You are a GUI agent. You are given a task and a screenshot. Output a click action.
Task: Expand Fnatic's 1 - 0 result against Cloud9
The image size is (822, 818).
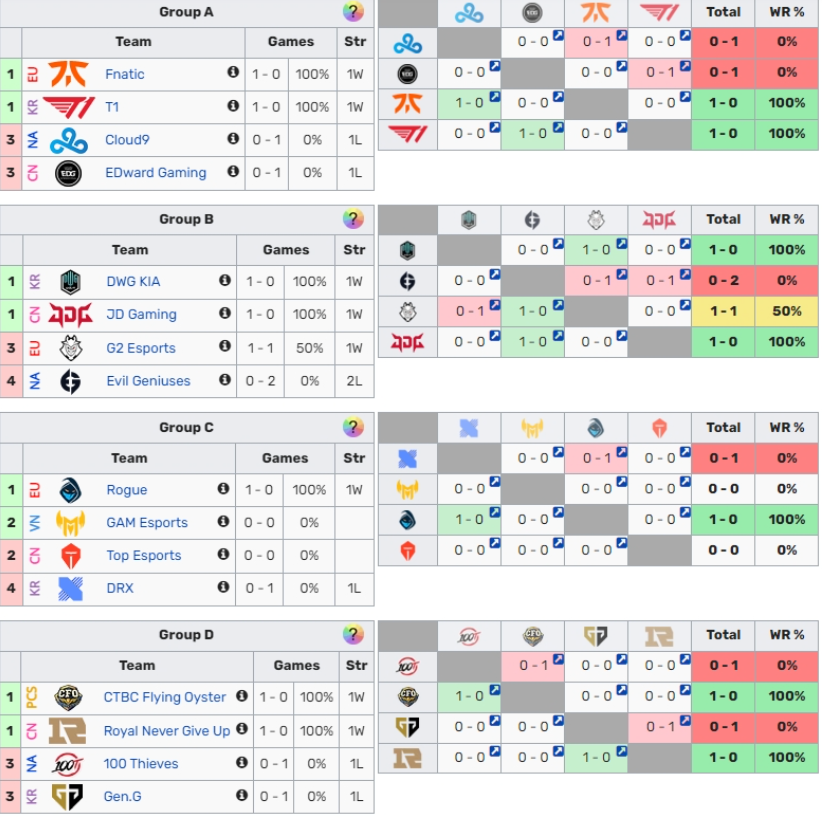click(x=493, y=97)
